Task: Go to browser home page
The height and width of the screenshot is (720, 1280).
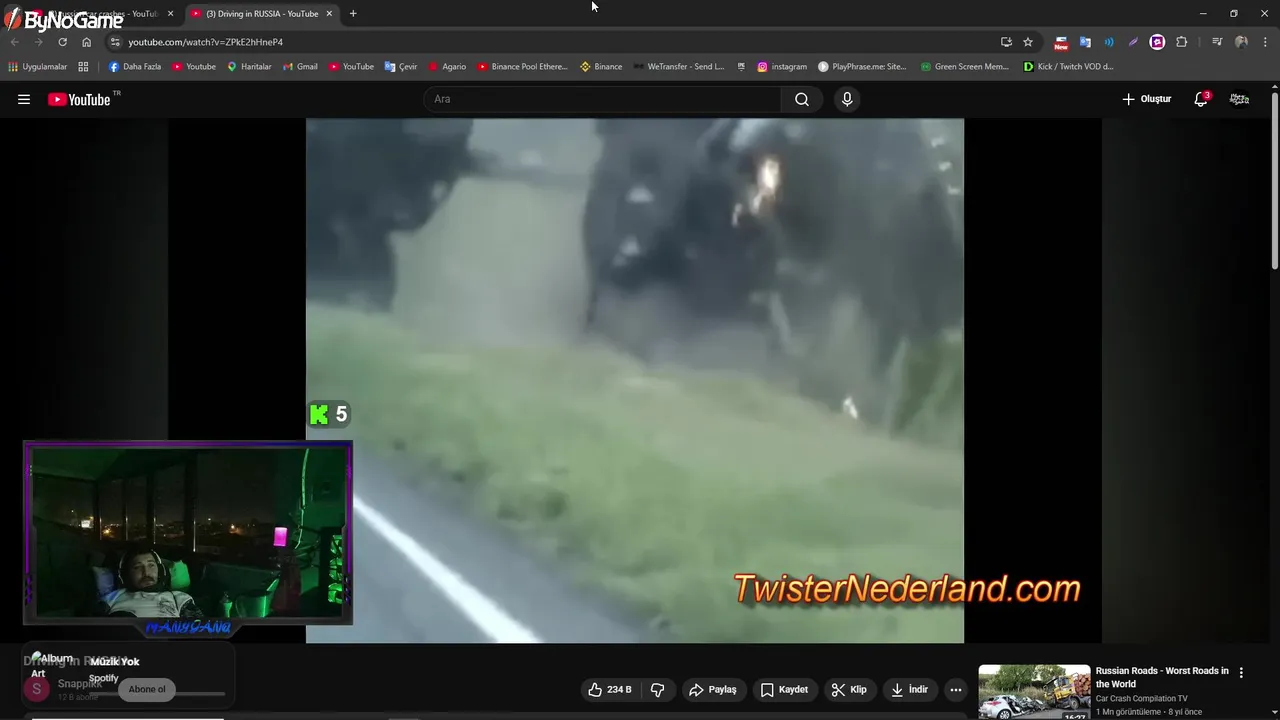Action: pos(86,42)
